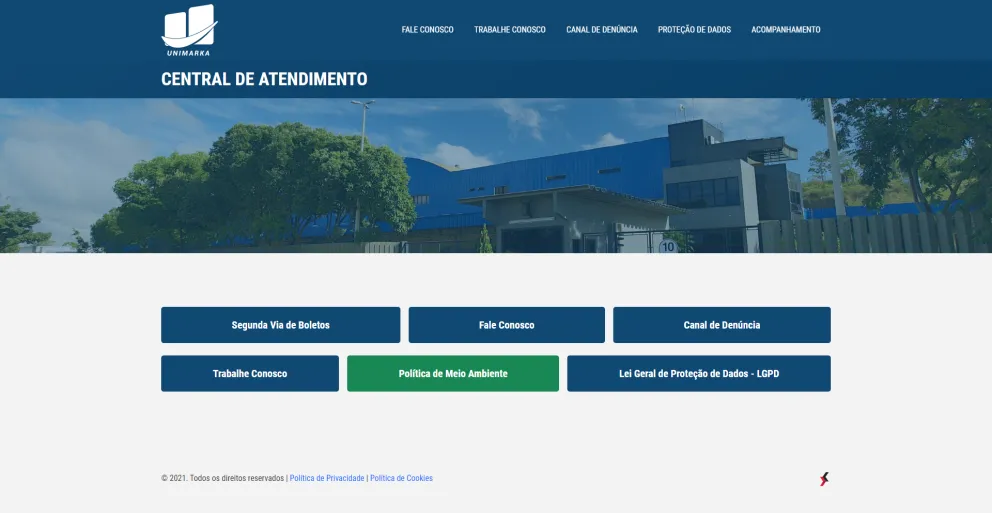Go to Proteção de Dados menu item
This screenshot has width=992, height=513.
pyautogui.click(x=694, y=30)
